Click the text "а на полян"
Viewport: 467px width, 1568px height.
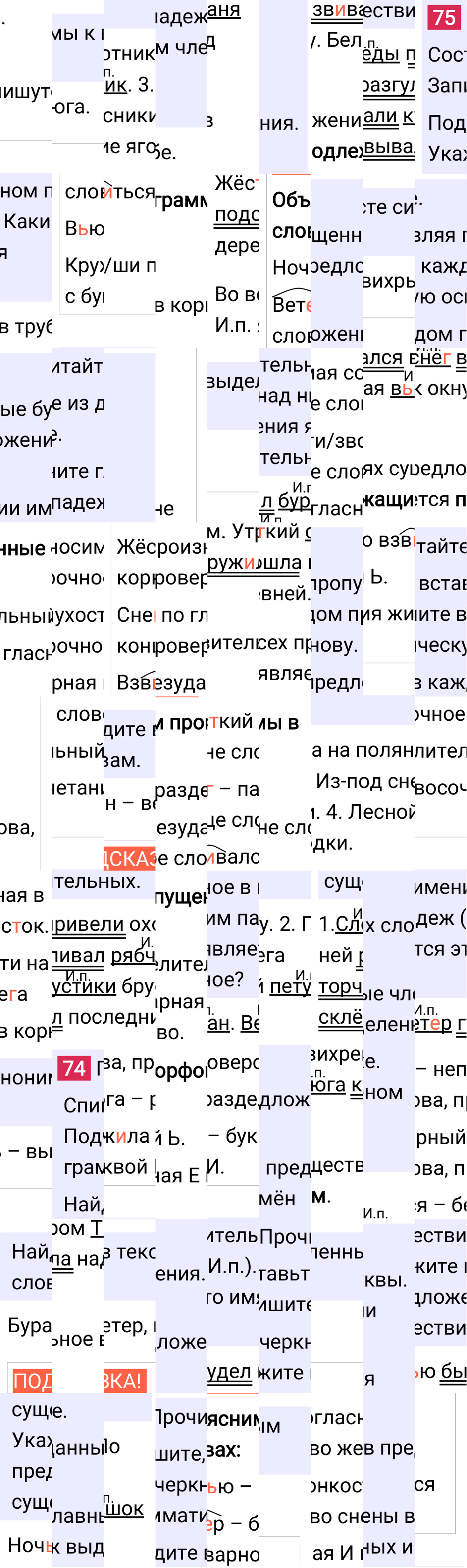tap(363, 750)
